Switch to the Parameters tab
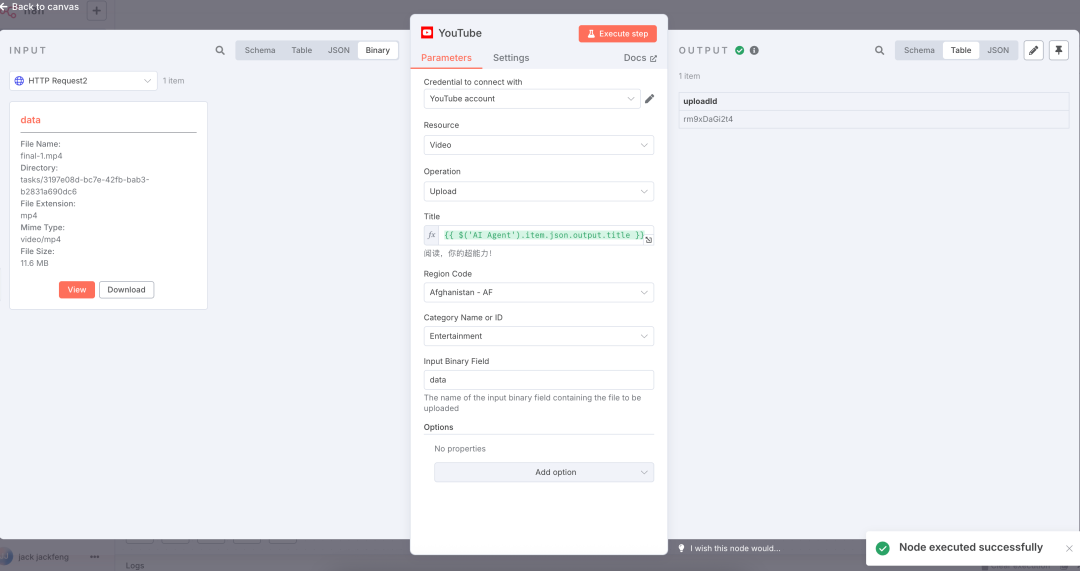Viewport: 1080px width, 571px height. pos(446,58)
